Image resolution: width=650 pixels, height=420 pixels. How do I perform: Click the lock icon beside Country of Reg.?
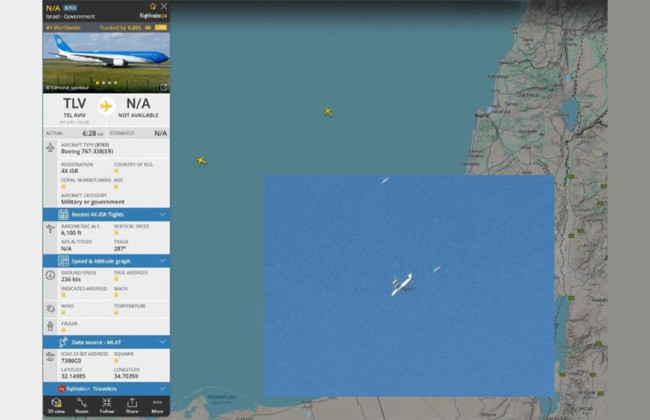coord(116,170)
